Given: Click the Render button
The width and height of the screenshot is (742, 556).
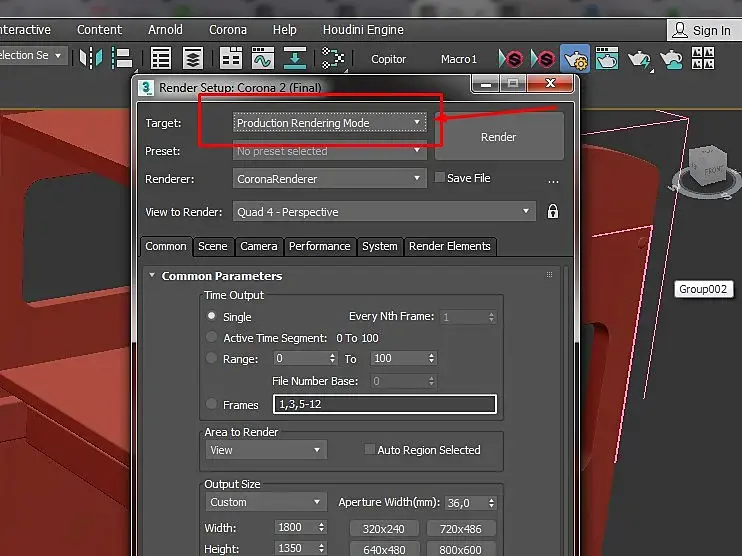Looking at the screenshot, I should click(499, 137).
